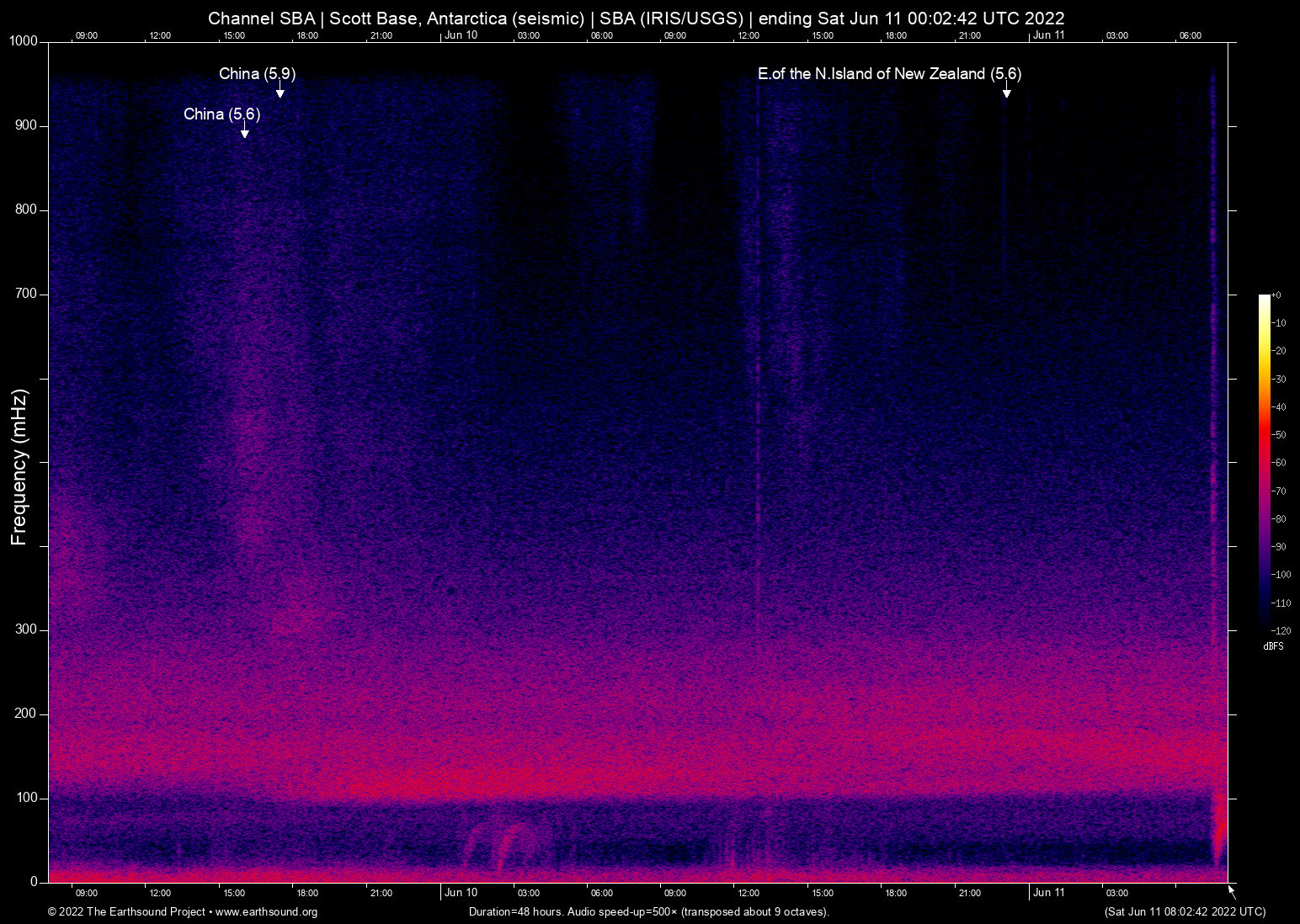Click the current-time arrow pointer below the plot
The height and width of the screenshot is (924, 1300).
click(1231, 891)
